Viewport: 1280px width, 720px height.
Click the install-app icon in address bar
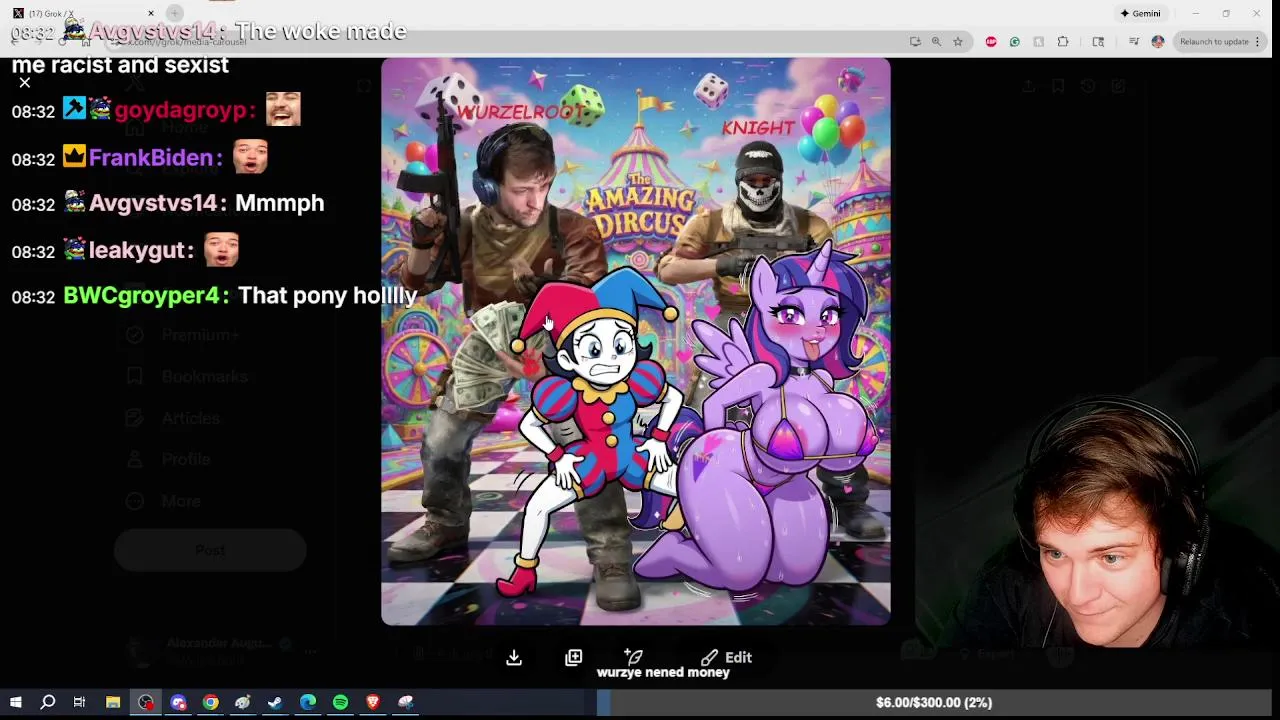[x=915, y=41]
